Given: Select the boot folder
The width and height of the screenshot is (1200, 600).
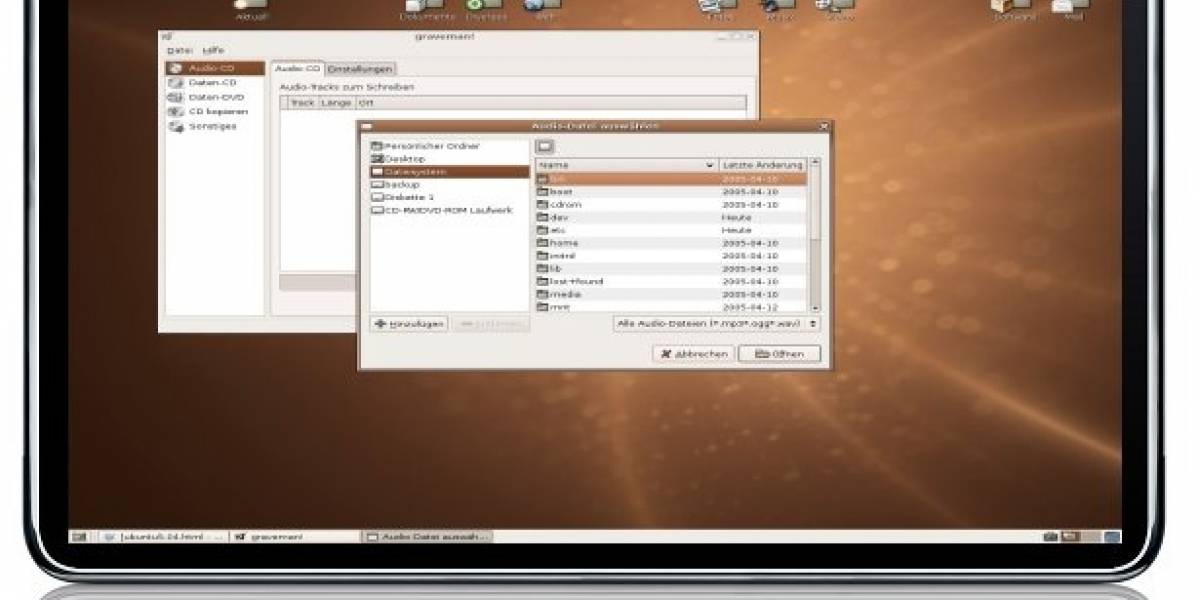Looking at the screenshot, I should [x=671, y=192].
